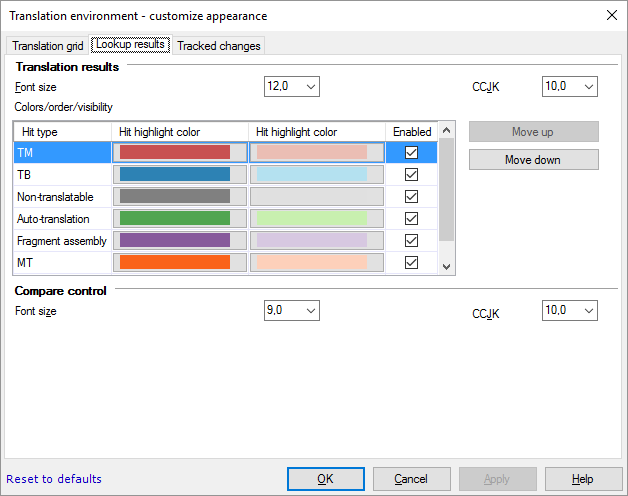Toggle Enabled checkbox for TB row

point(411,174)
